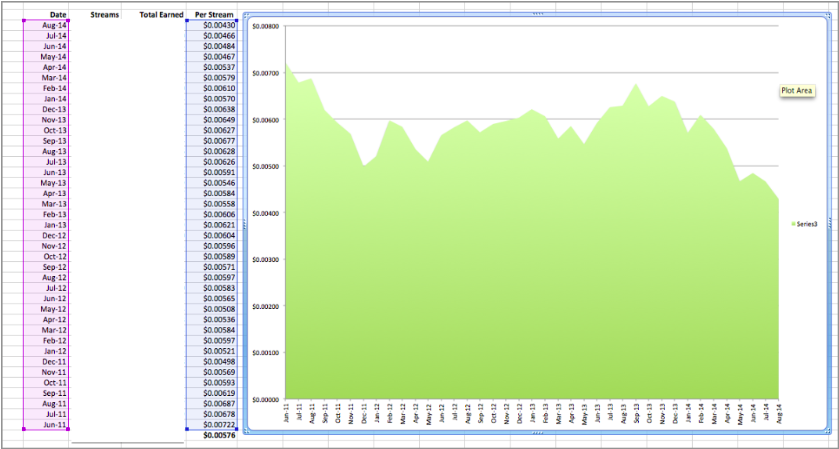Select the Series3 legend label

coord(806,224)
